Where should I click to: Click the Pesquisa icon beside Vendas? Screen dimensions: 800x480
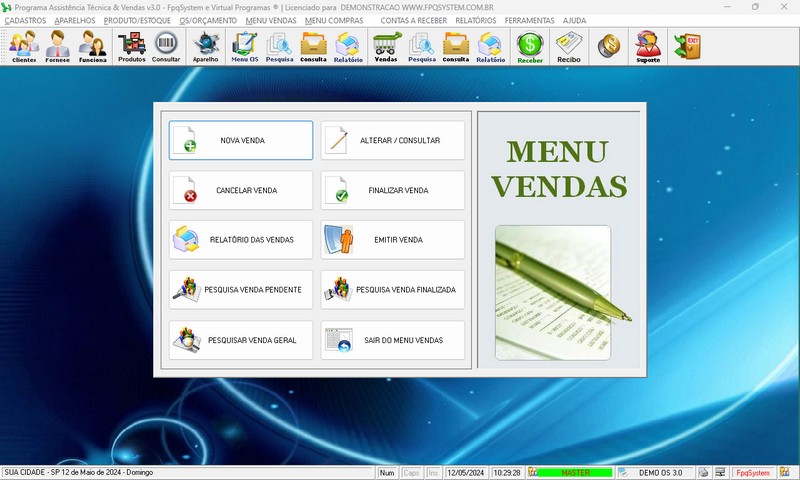point(422,46)
